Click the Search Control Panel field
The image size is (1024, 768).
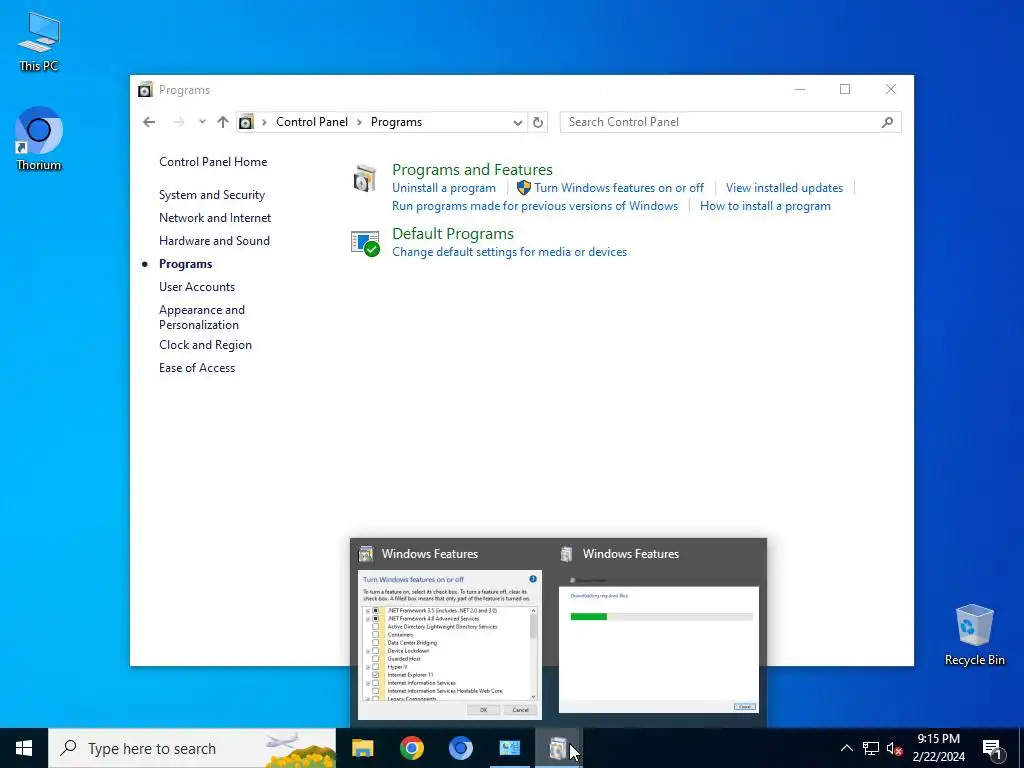(730, 122)
